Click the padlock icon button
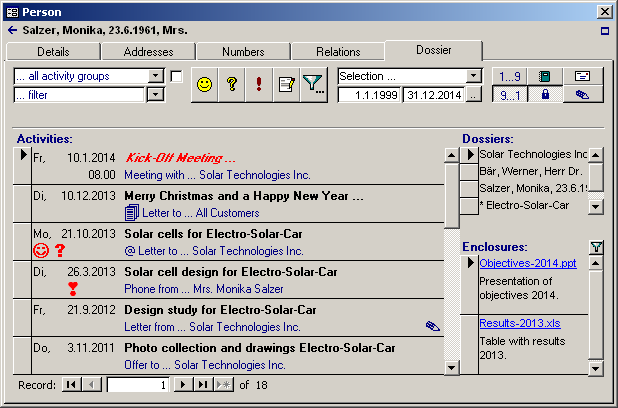Image resolution: width=618 pixels, height=408 pixels. (545, 95)
